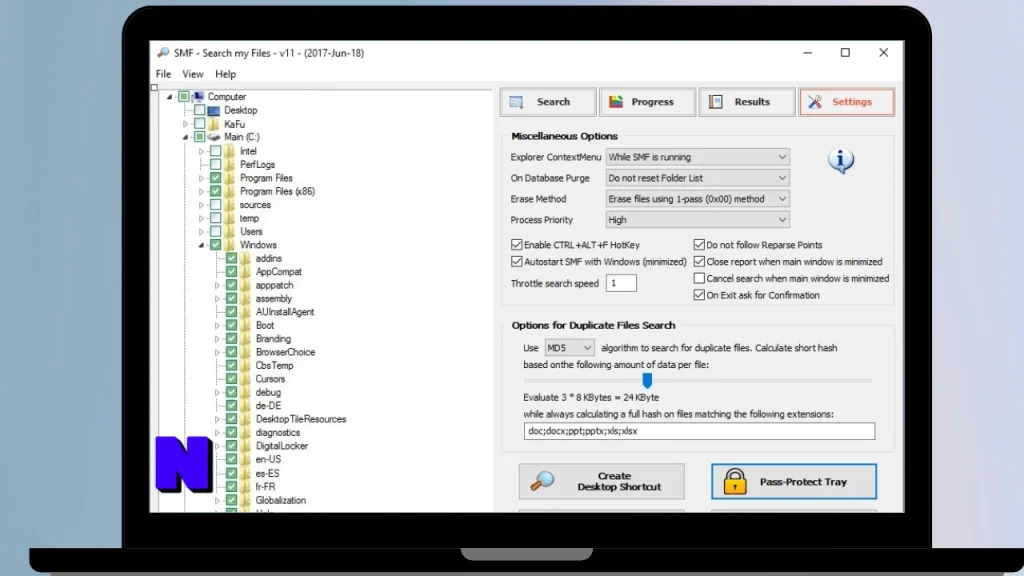Open Explorer ContextMenu dropdown
1024x576 pixels.
tap(697, 157)
